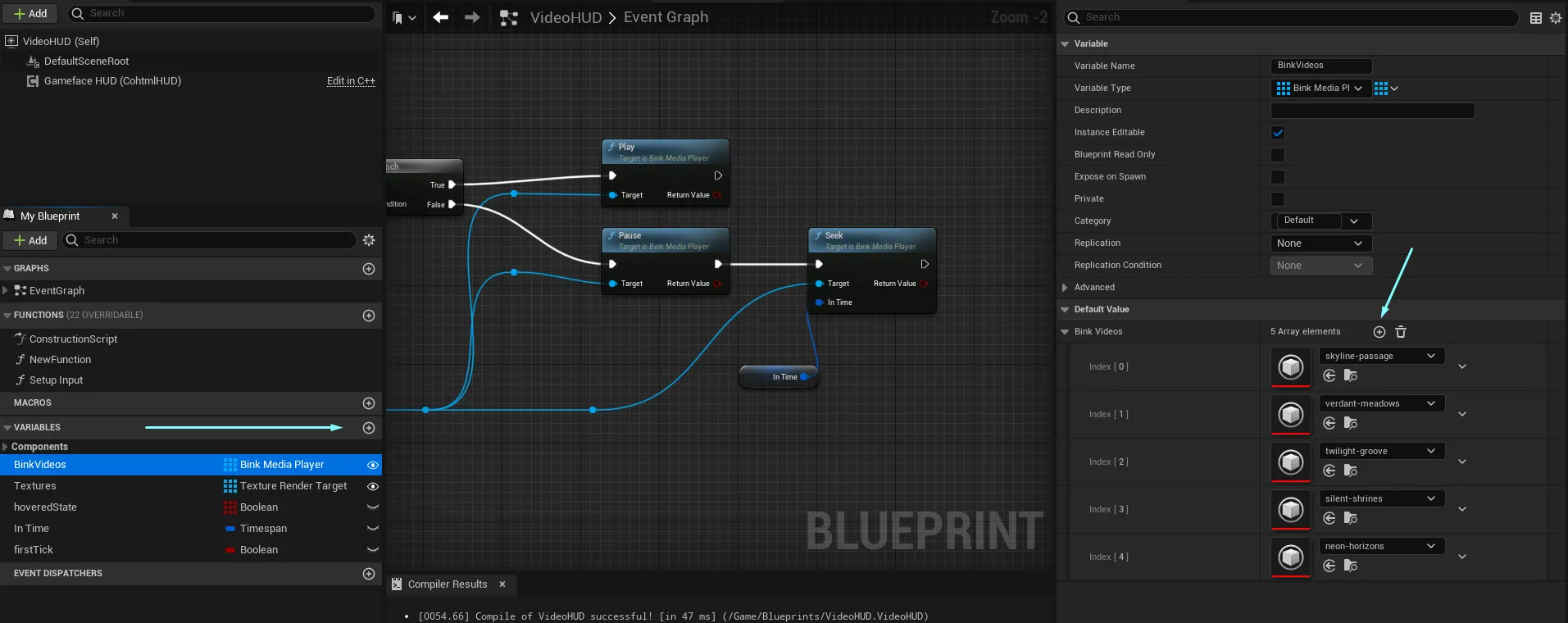Toggle visibility eye for Textures variable
1568x623 pixels.
[373, 486]
